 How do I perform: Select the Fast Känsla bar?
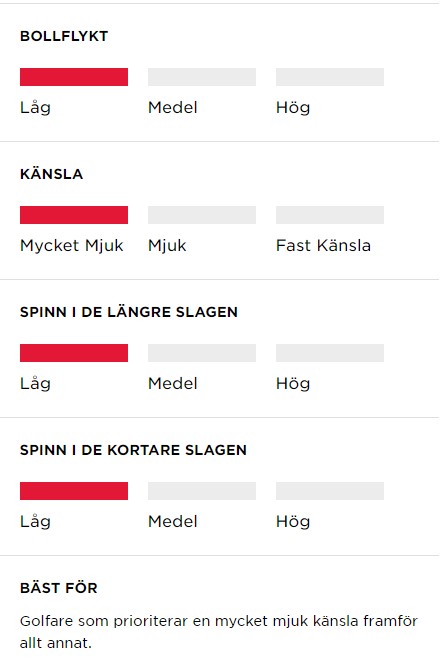(330, 215)
